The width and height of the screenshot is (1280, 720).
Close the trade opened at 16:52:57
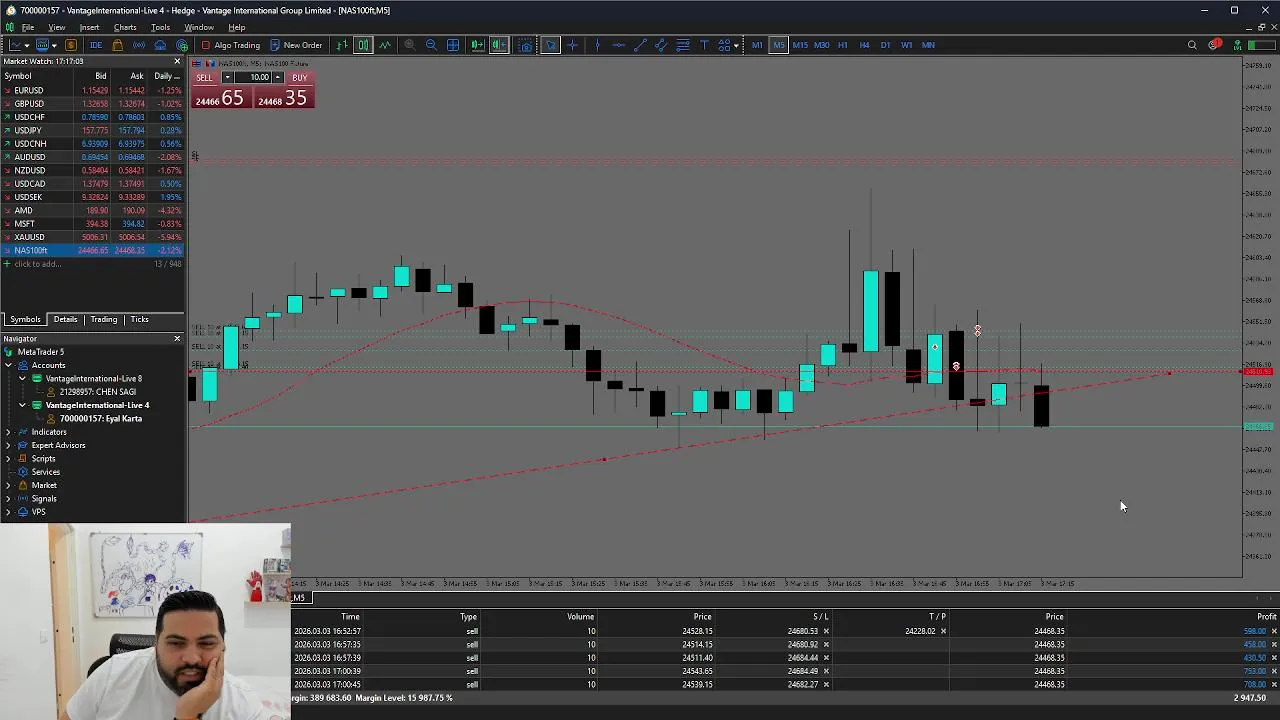[1274, 631]
